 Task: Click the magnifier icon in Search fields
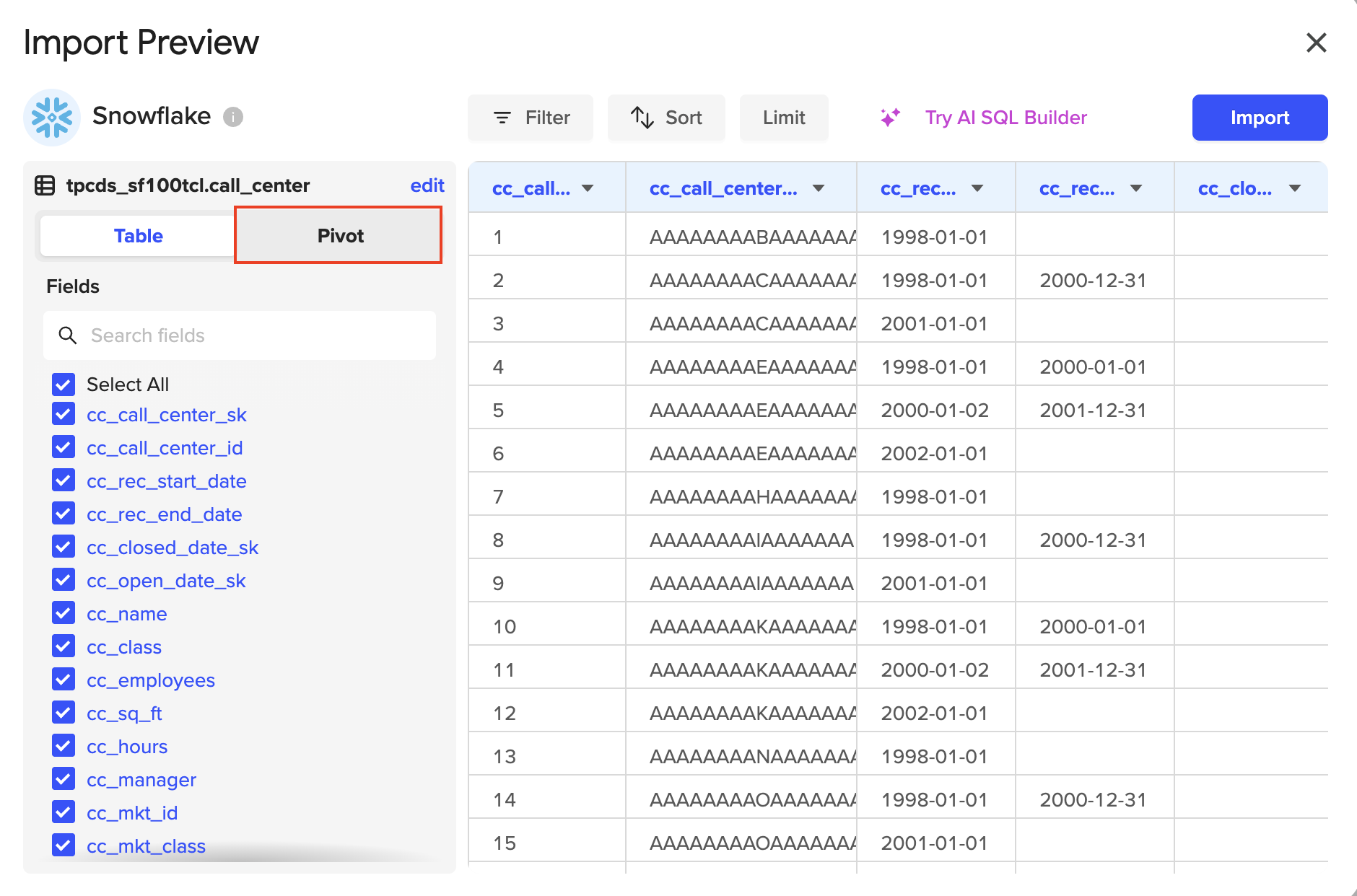click(68, 335)
